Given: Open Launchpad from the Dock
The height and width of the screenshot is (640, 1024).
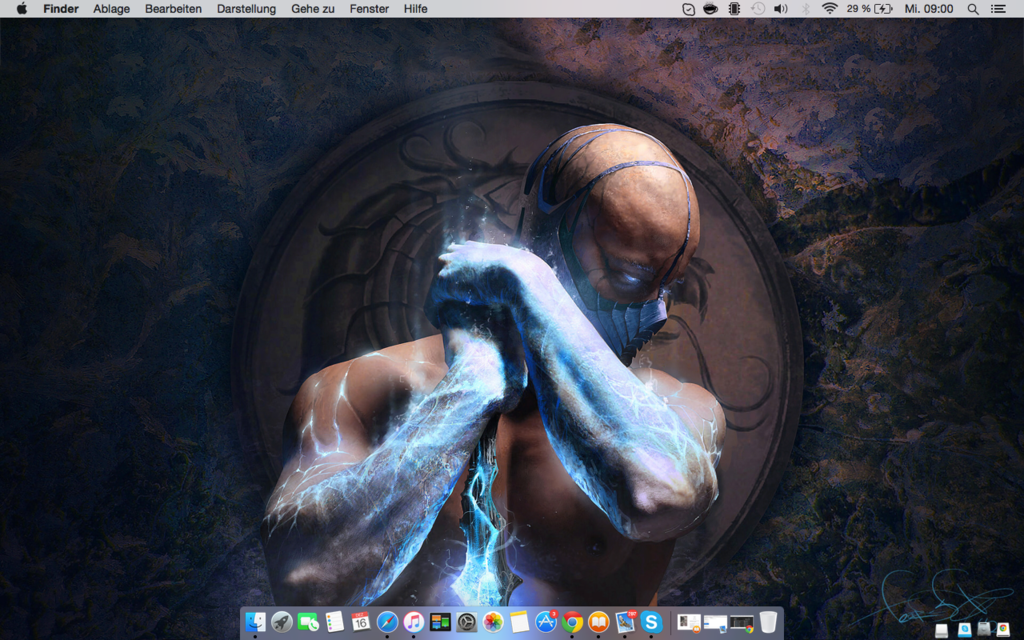Looking at the screenshot, I should (x=282, y=622).
